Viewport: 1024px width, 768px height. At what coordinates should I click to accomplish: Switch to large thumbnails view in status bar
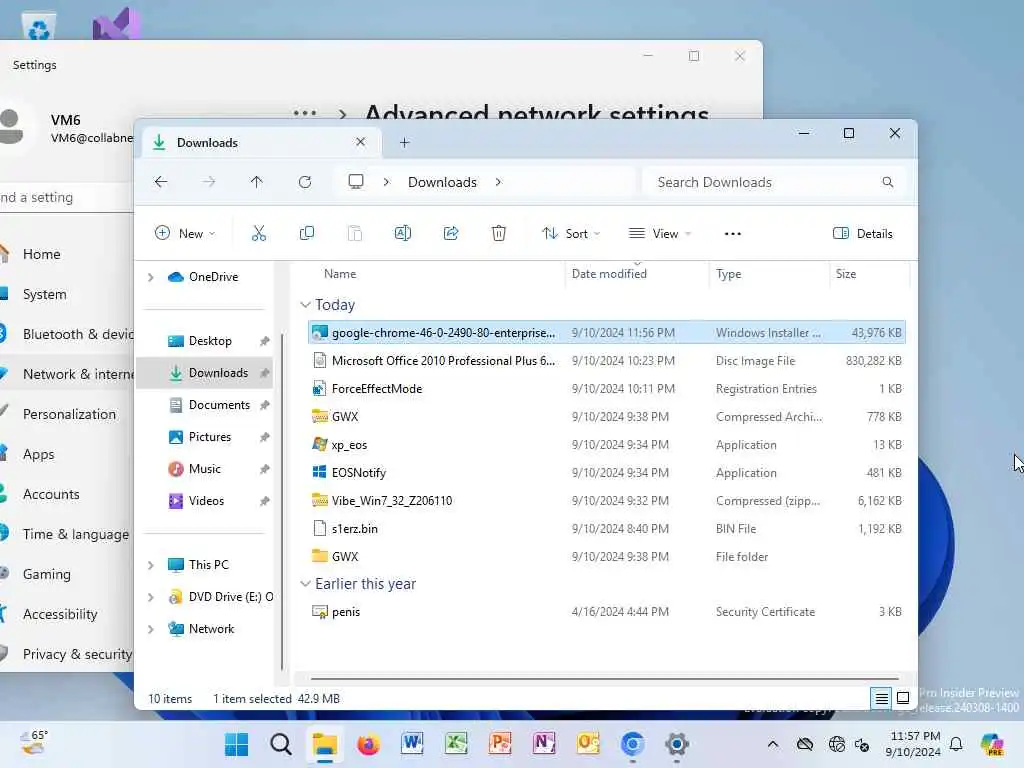click(903, 698)
